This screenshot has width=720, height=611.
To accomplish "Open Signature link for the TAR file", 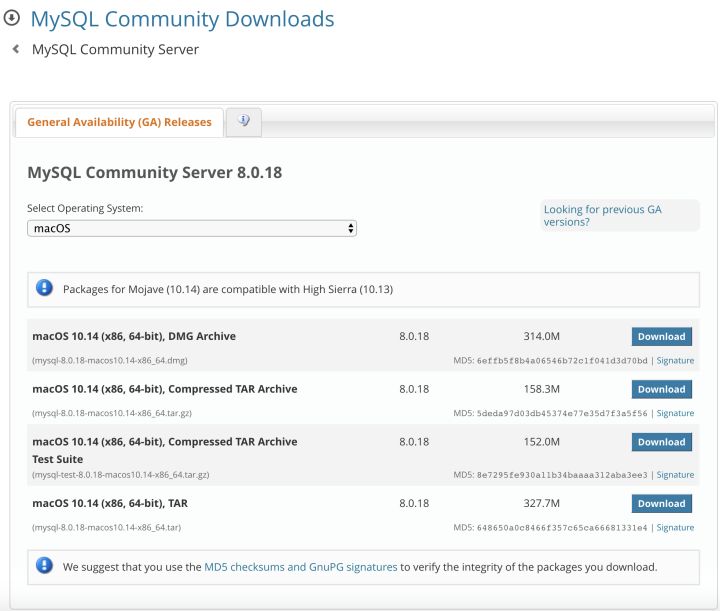I will point(675,527).
